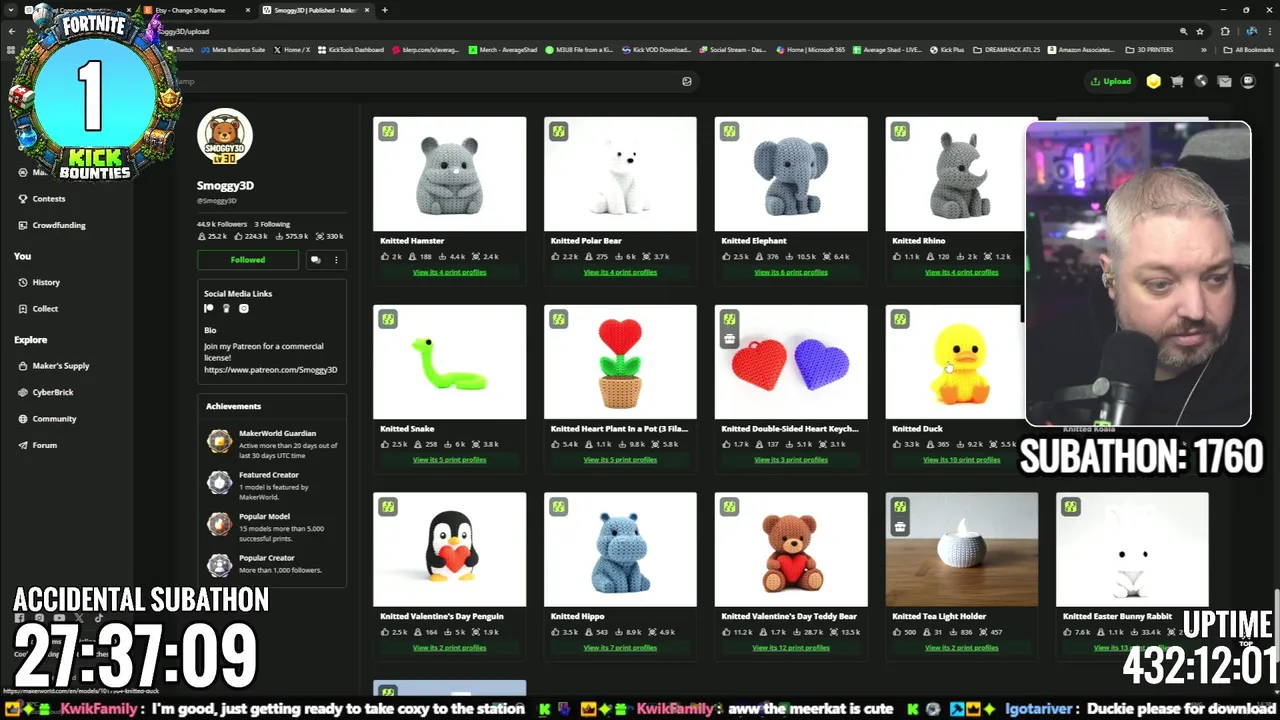Switch to the Smoggy3D Published browser tab
Image resolution: width=1280 pixels, height=720 pixels.
tap(315, 10)
